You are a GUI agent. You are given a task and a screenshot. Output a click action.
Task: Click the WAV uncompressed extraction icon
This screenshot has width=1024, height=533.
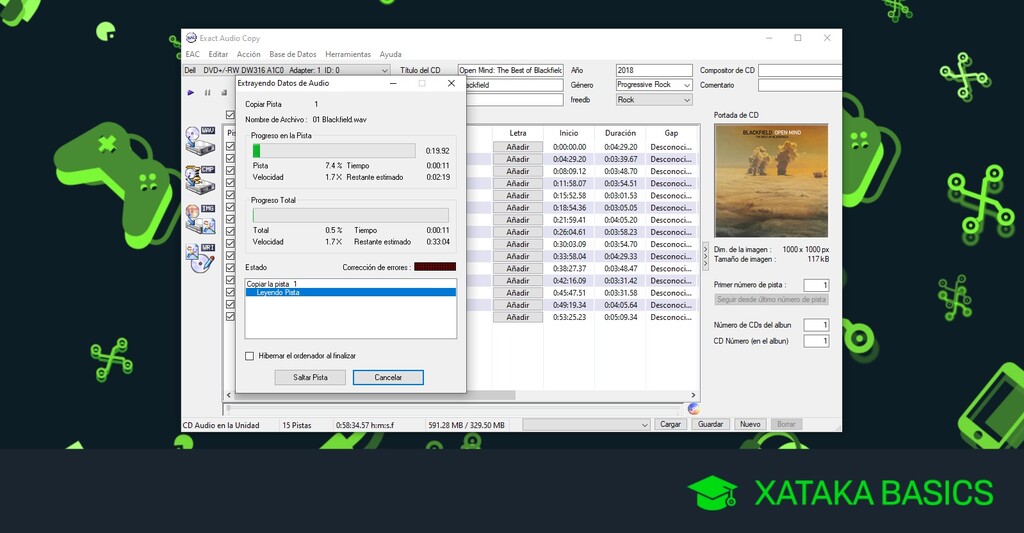[200, 141]
